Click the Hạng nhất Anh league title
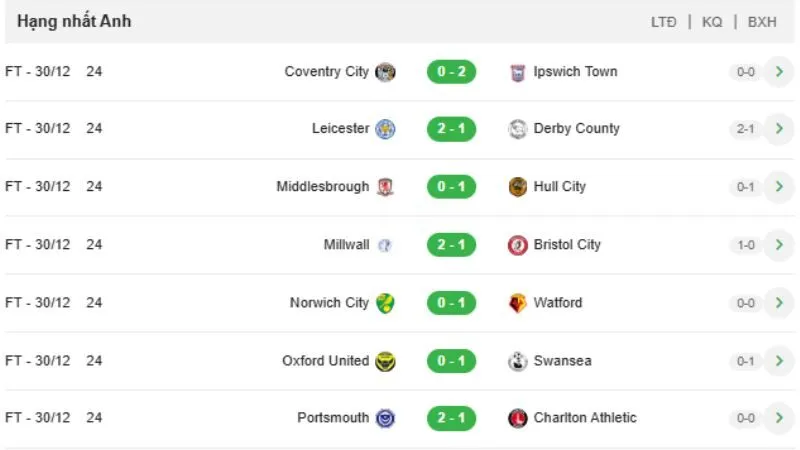800x450 pixels. point(74,22)
